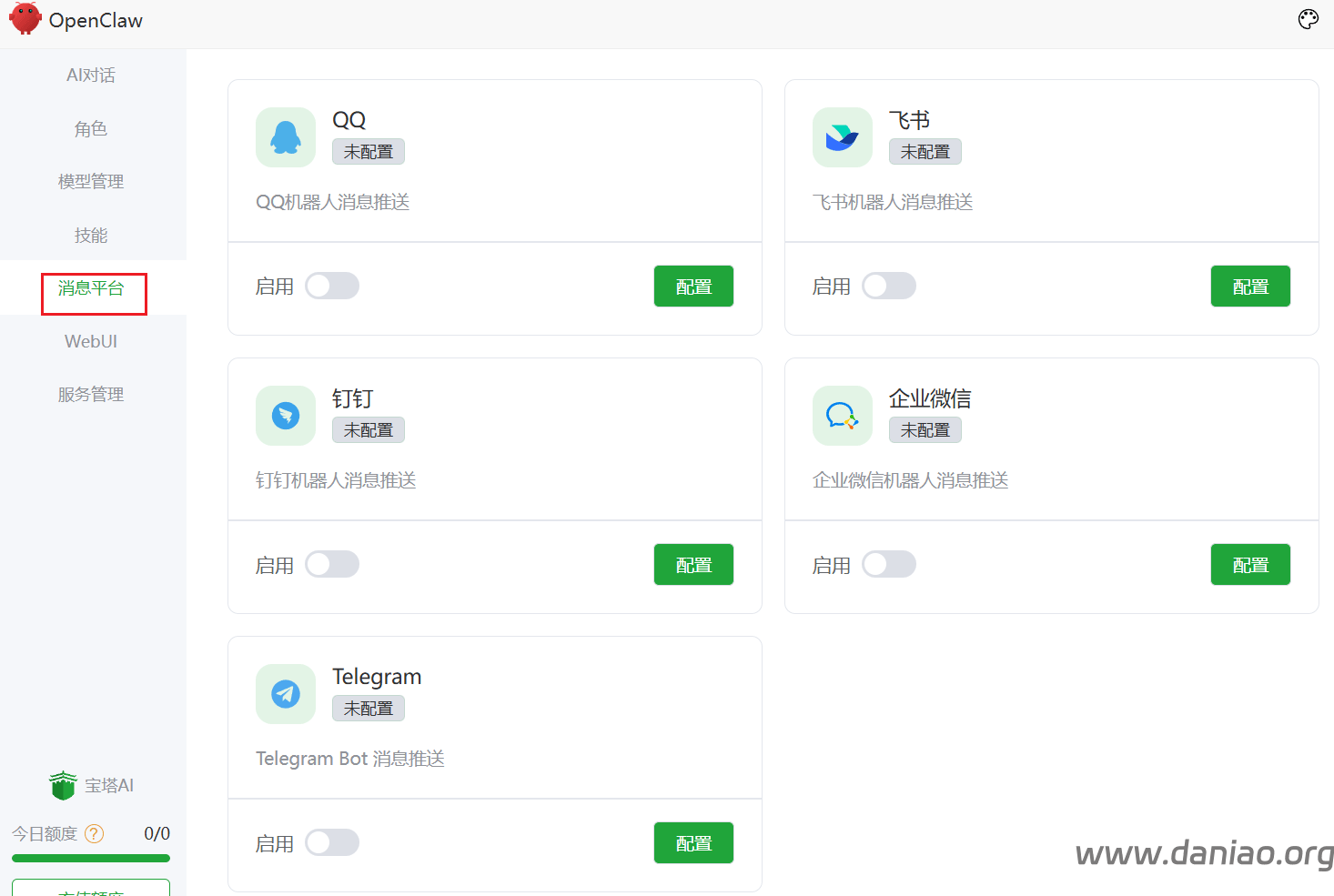
Task: Click the QQ penguin icon
Action: pos(286,137)
